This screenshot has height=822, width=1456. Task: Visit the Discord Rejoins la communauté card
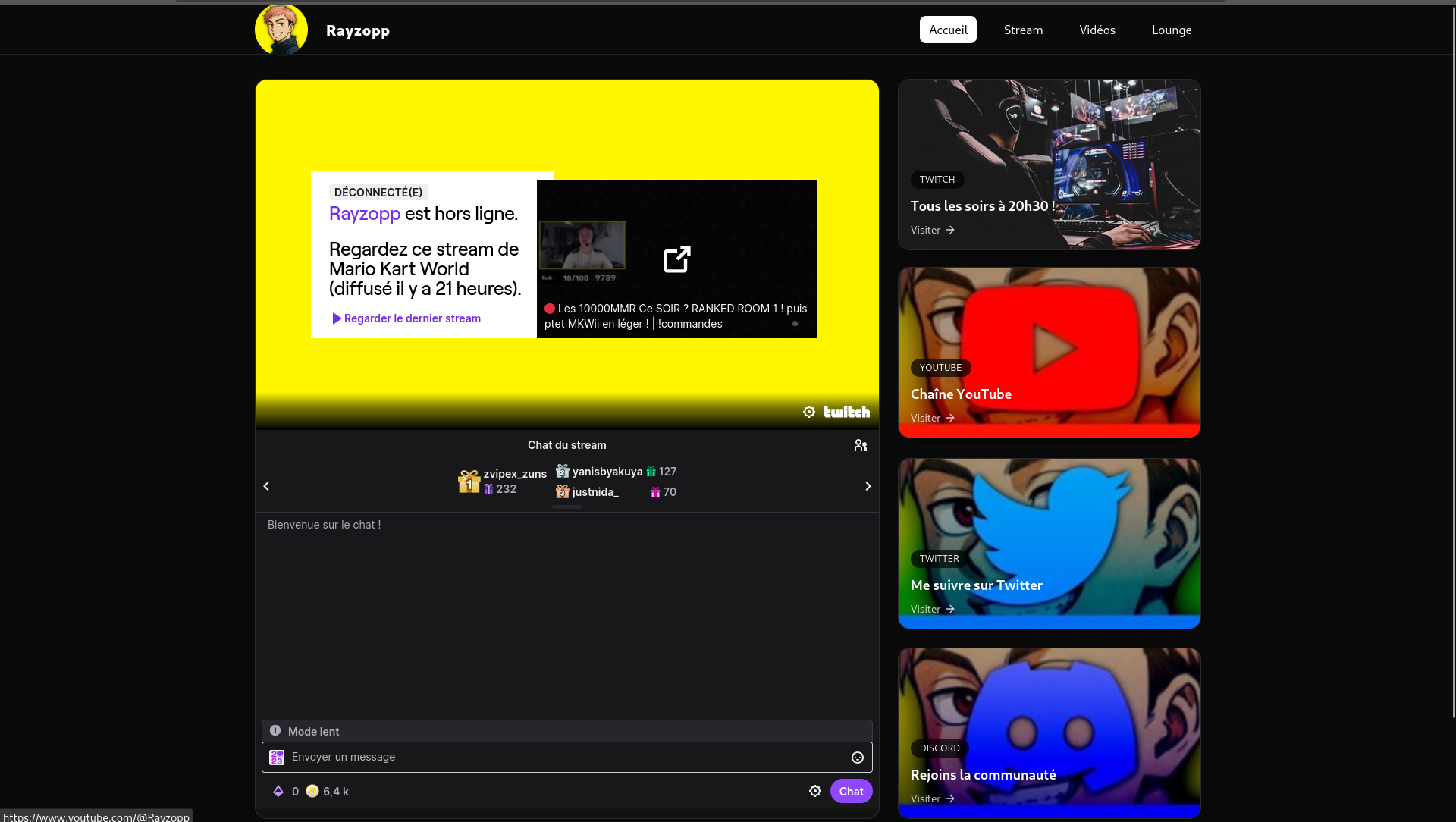coord(1050,733)
